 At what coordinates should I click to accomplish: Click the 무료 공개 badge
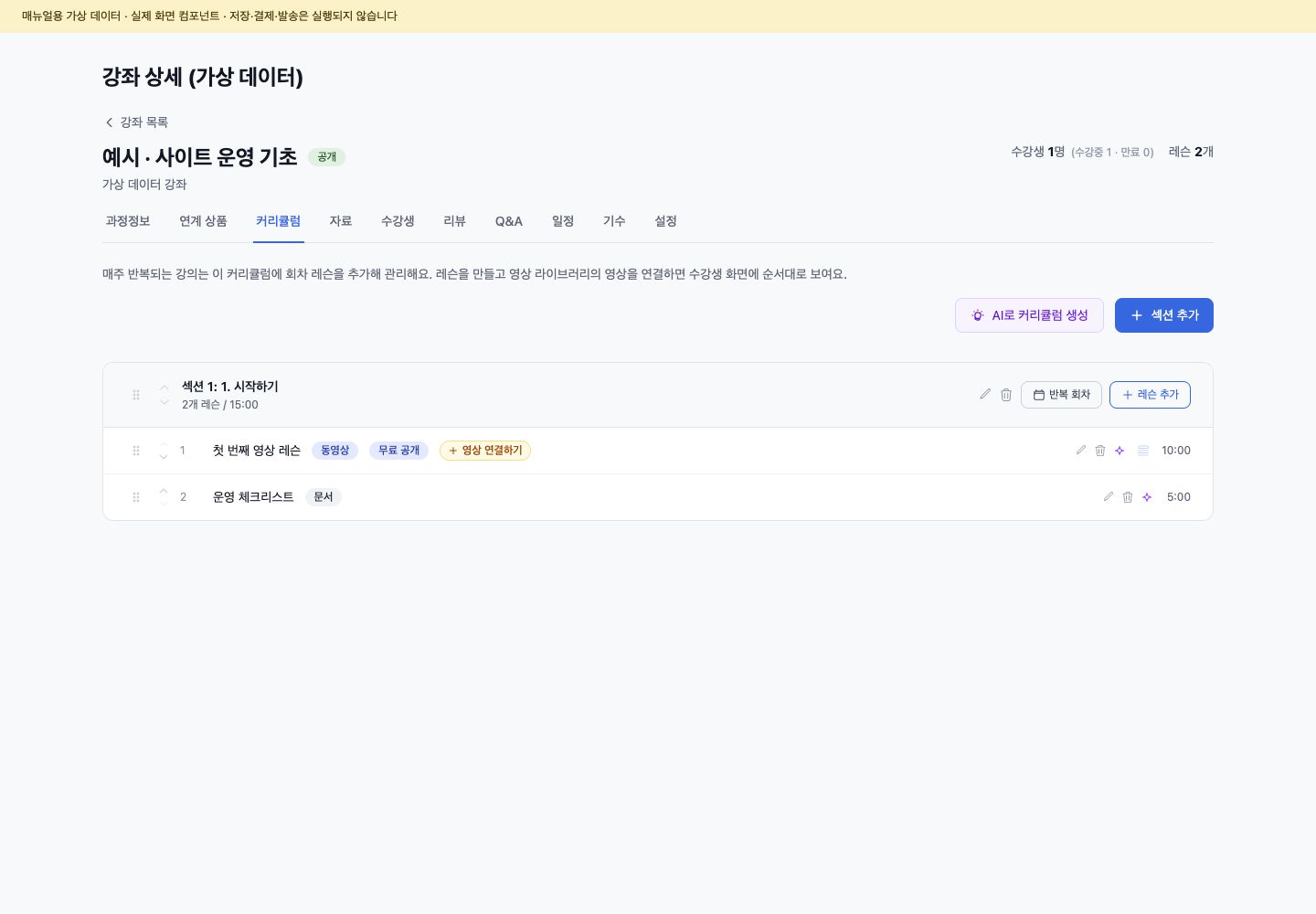pos(398,451)
